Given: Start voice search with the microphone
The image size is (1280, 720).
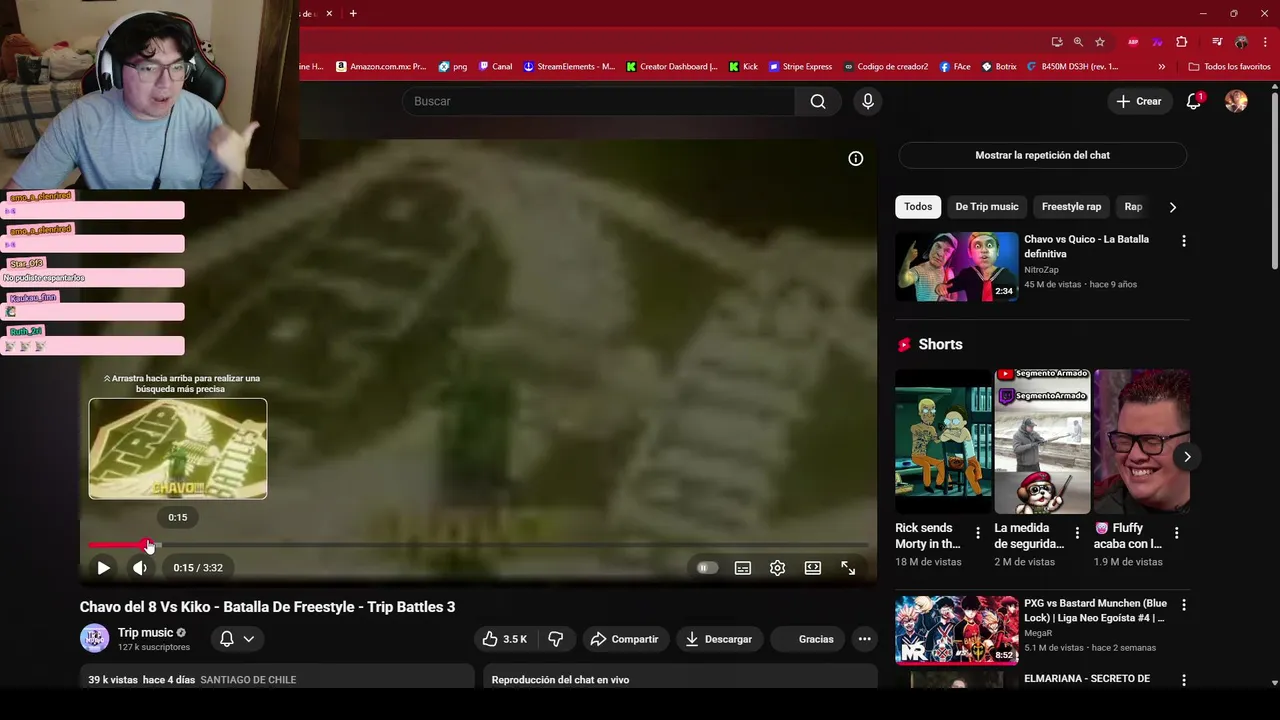Looking at the screenshot, I should tap(868, 101).
